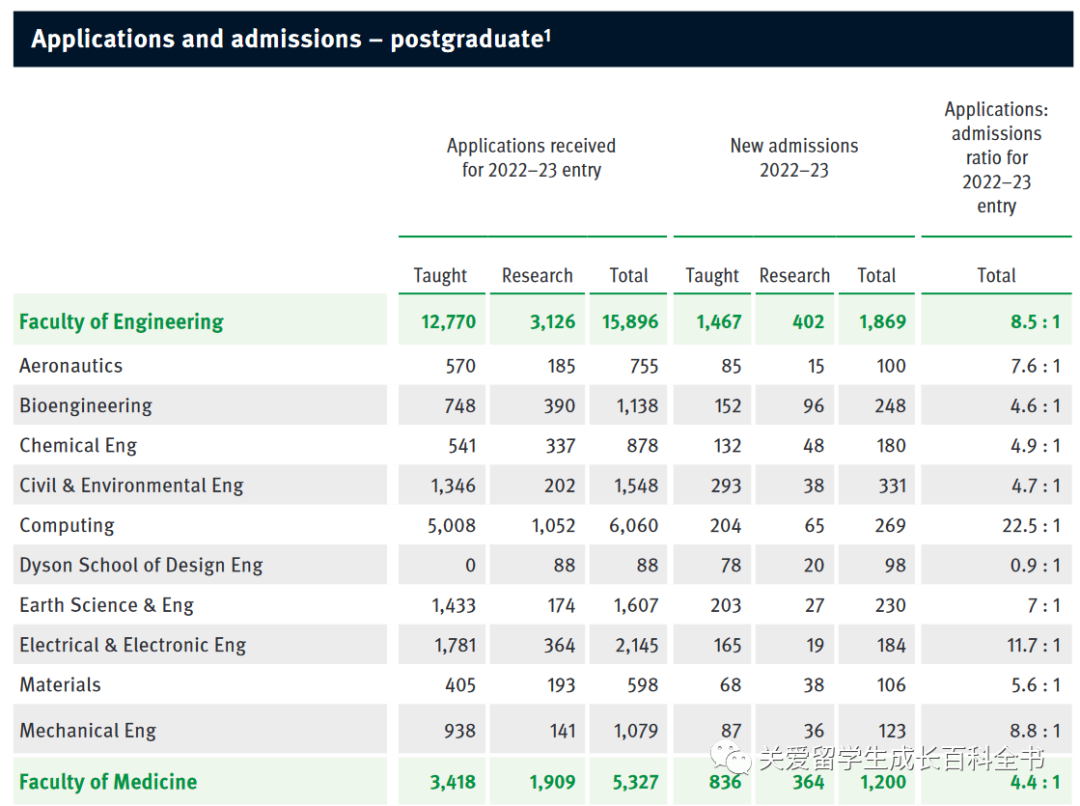Image resolution: width=1080 pixels, height=806 pixels.
Task: Click Mechanical Eng total applications 1,079
Action: (636, 730)
